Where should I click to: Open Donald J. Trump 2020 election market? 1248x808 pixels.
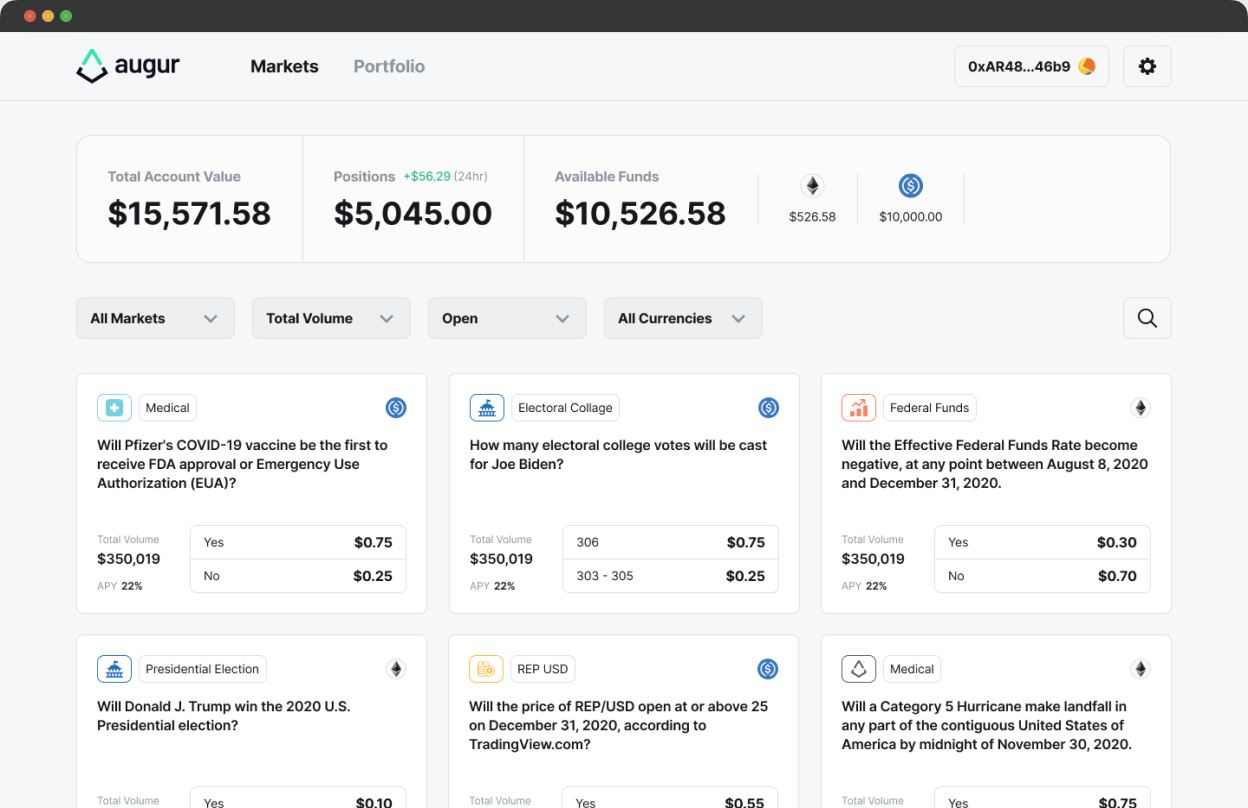point(224,715)
